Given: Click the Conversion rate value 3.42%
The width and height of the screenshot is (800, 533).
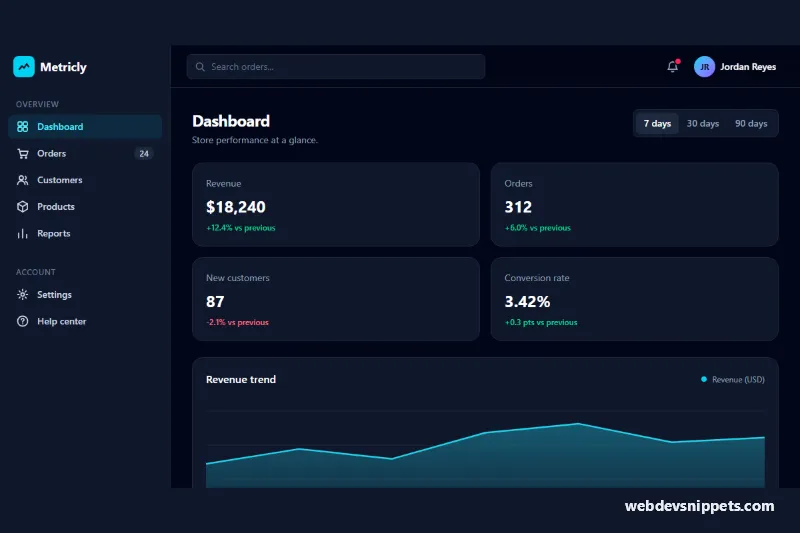Looking at the screenshot, I should pos(527,301).
